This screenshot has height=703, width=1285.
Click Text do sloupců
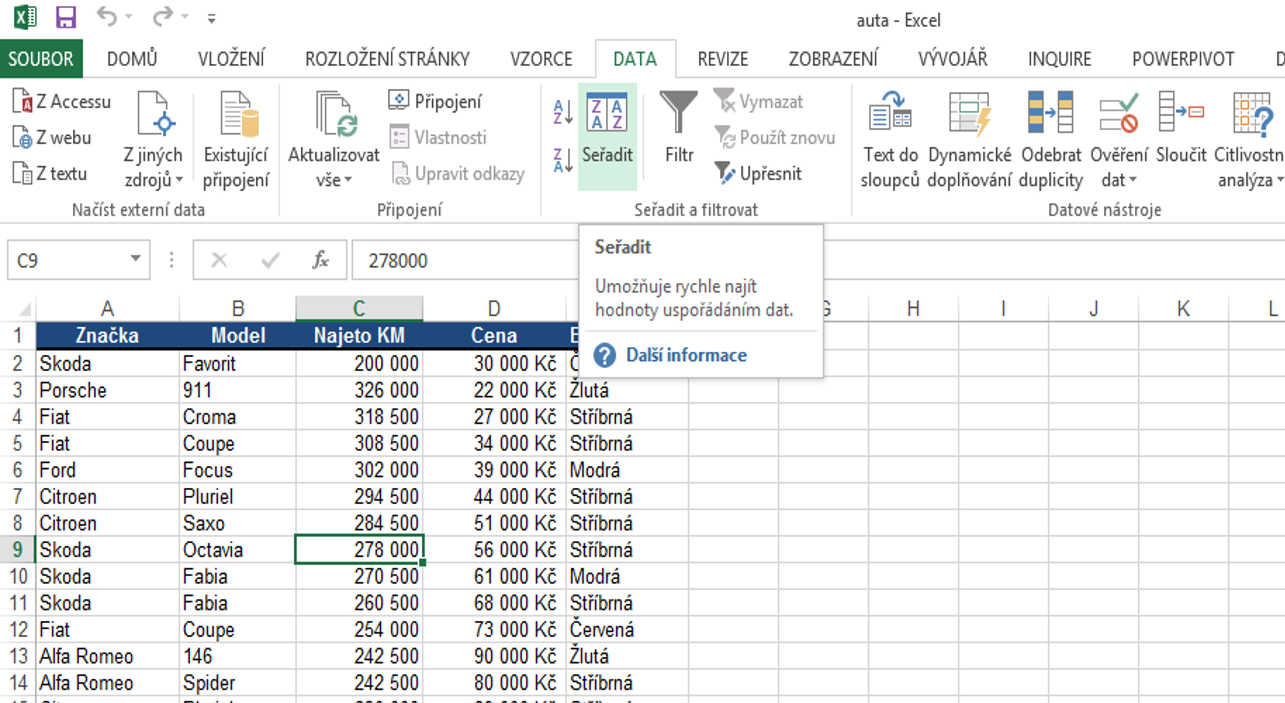tap(890, 140)
